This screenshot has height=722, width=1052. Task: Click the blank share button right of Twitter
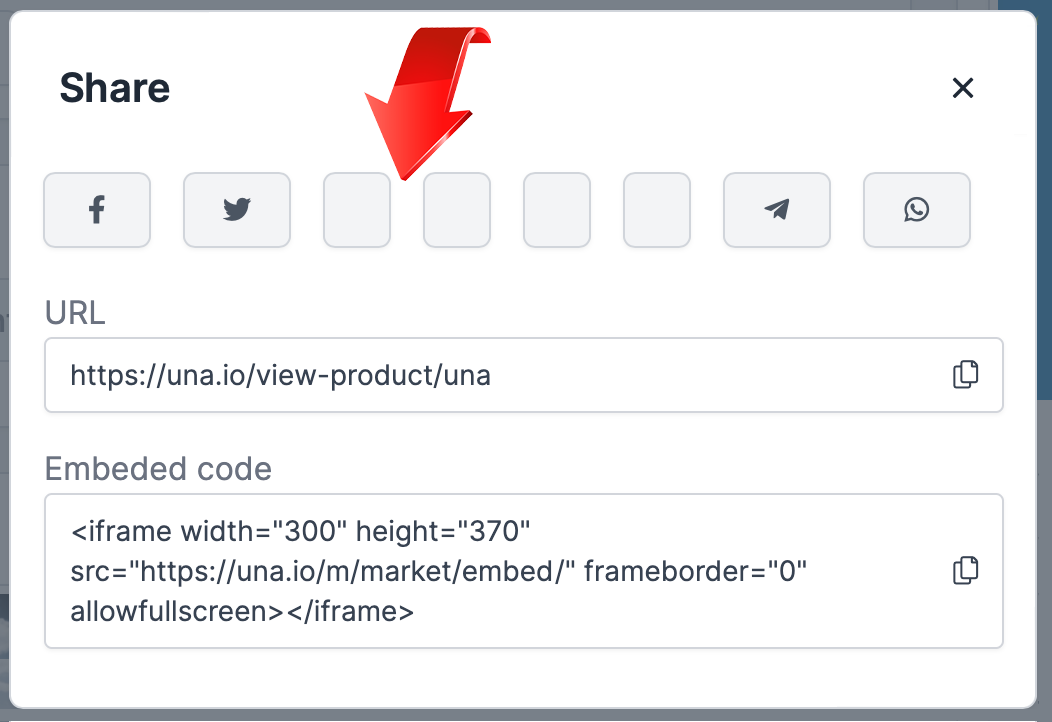coord(357,210)
